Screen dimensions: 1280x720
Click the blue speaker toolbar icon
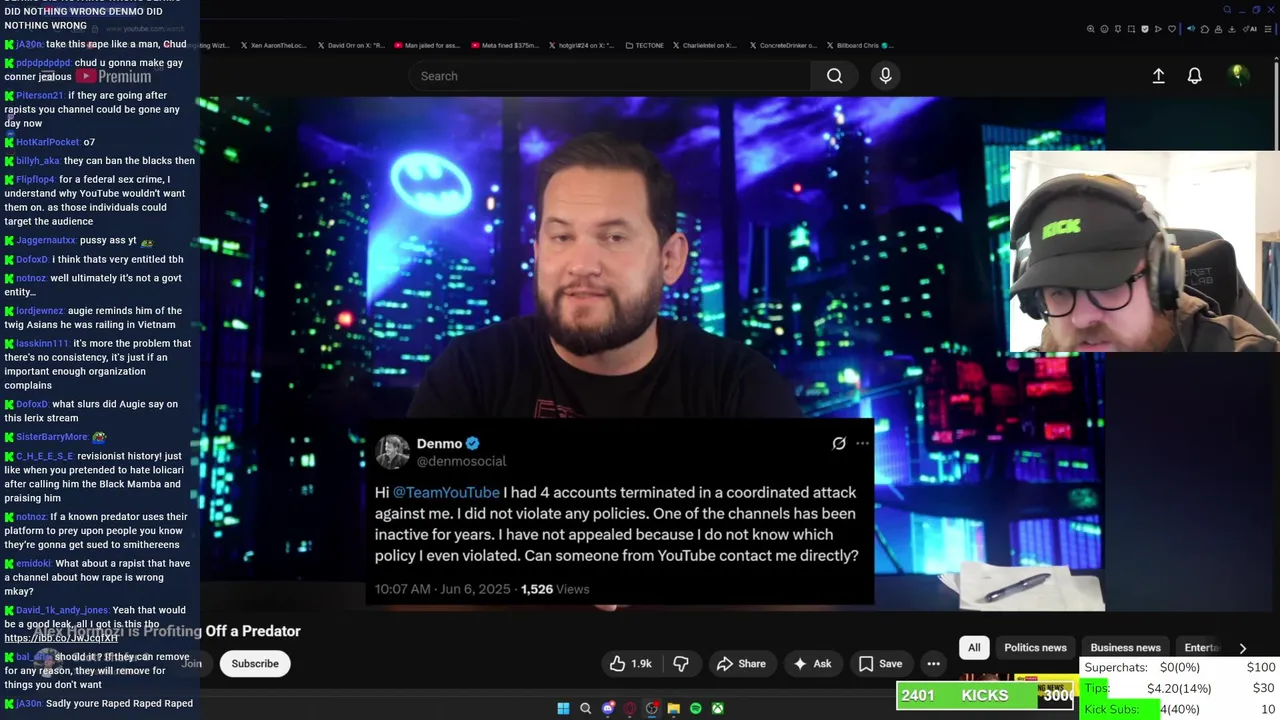pos(1191,29)
